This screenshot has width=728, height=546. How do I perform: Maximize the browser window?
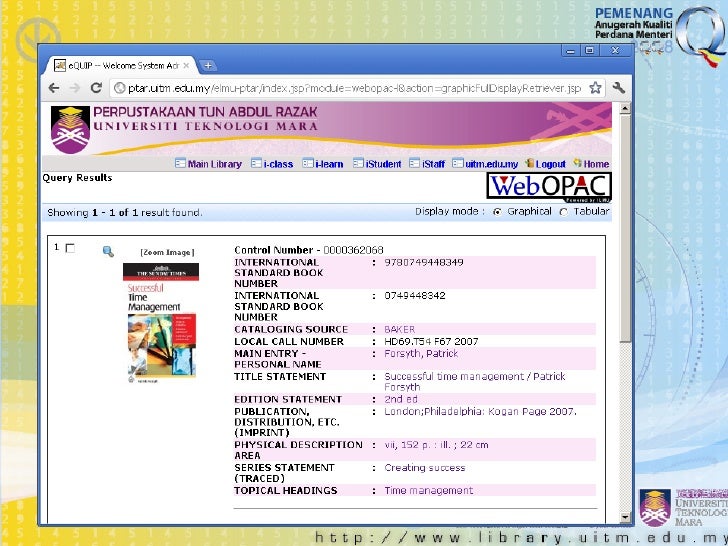pyautogui.click(x=590, y=50)
